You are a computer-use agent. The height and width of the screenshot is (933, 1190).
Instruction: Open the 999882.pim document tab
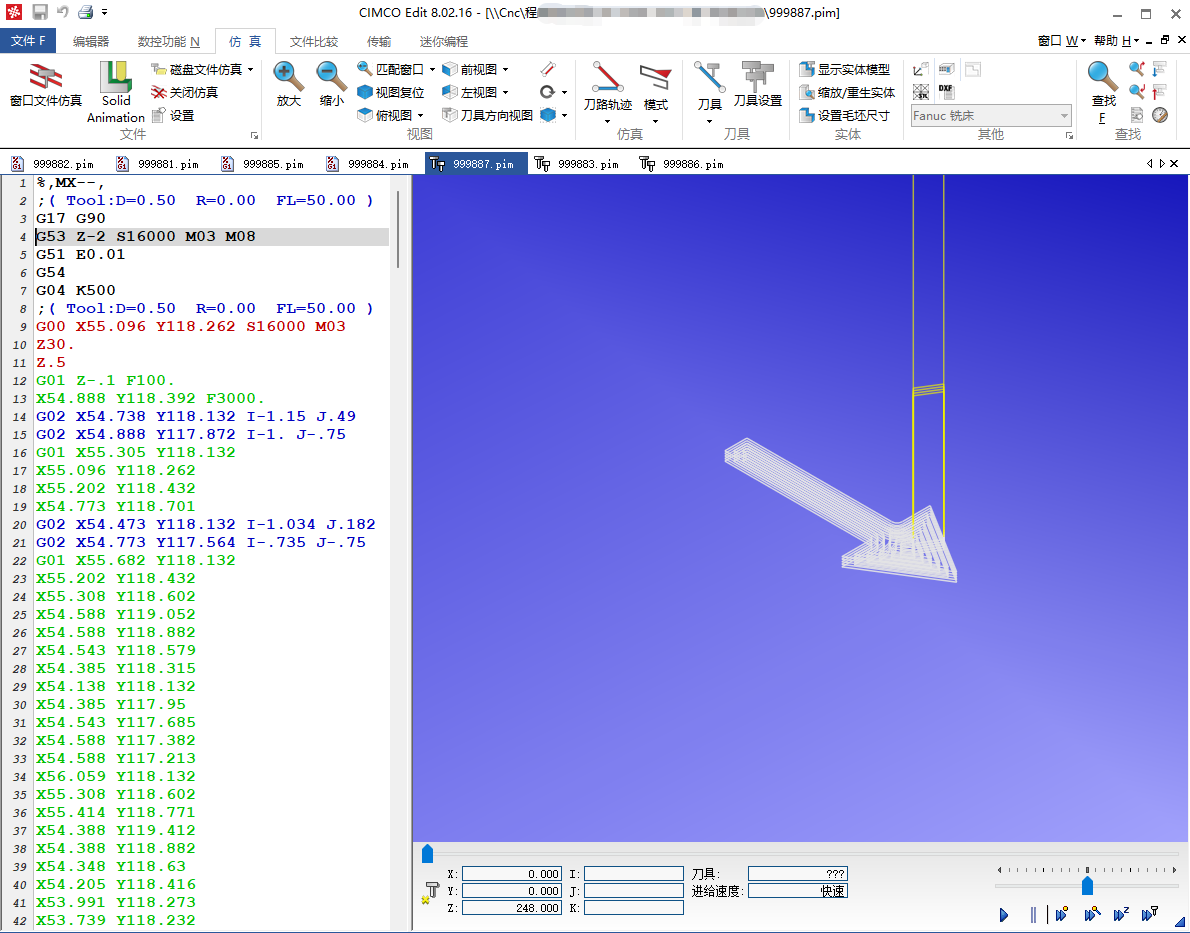pyautogui.click(x=53, y=164)
